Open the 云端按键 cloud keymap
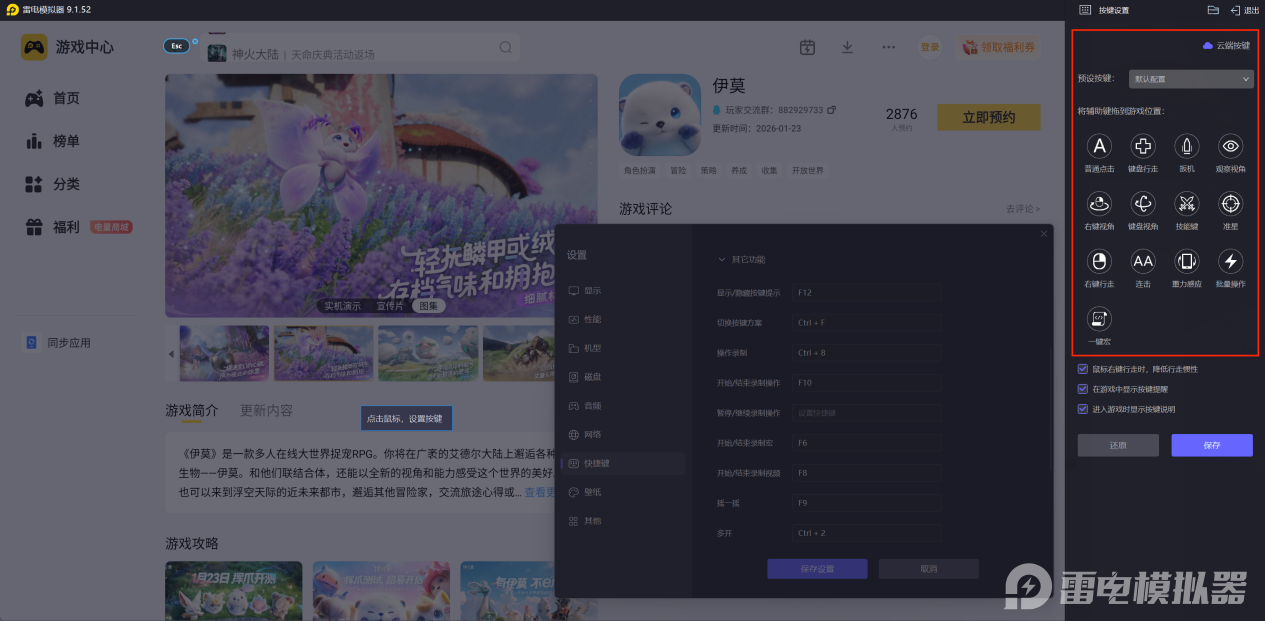This screenshot has width=1265, height=621. (x=1226, y=46)
